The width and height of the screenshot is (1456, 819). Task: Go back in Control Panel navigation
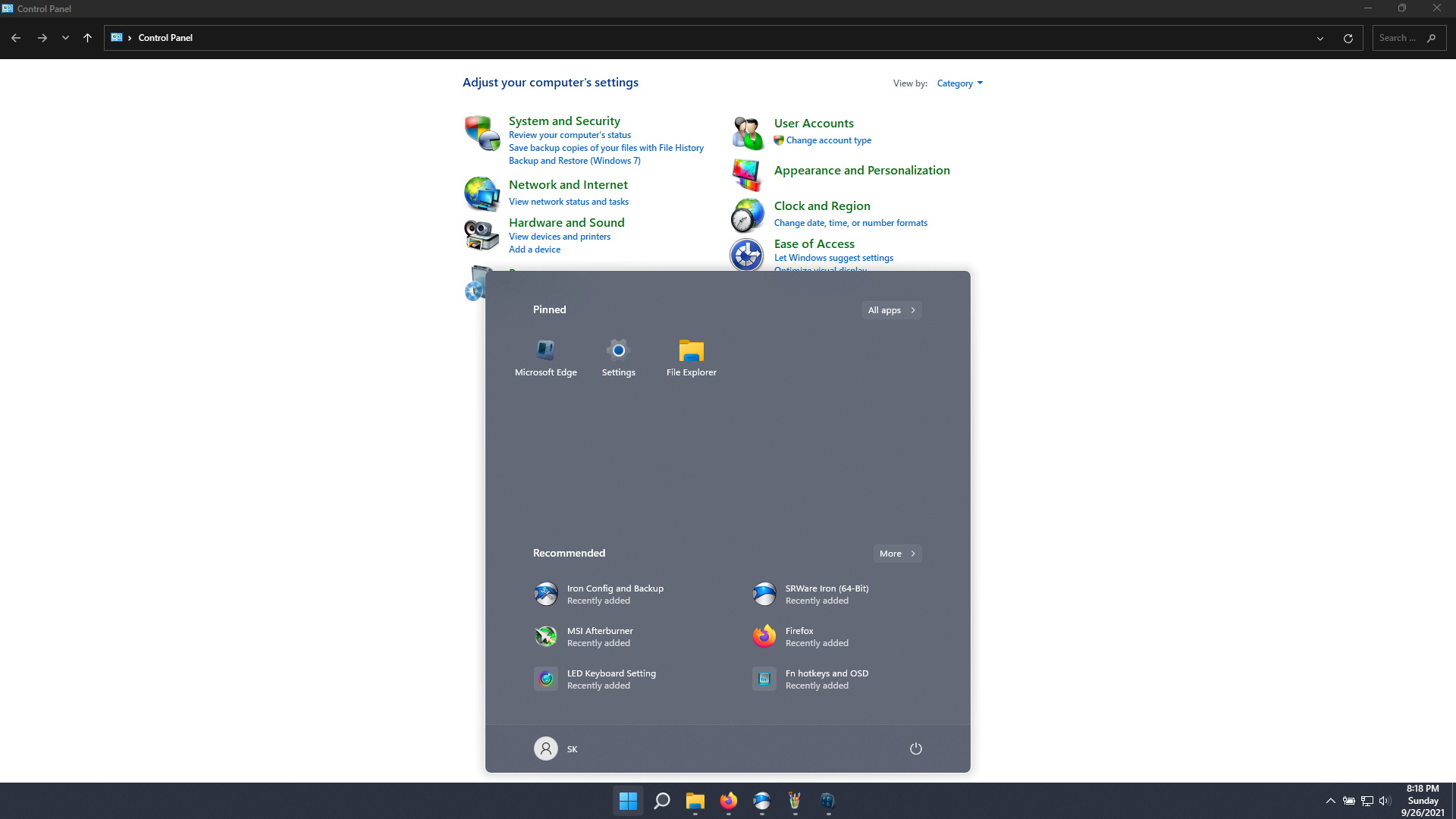[x=16, y=38]
